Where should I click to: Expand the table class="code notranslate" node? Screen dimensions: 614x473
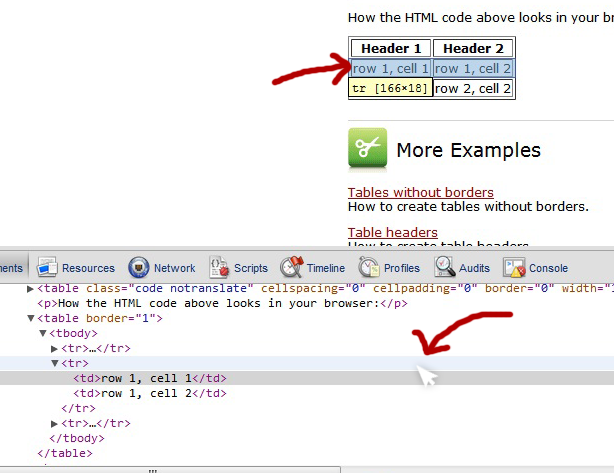click(30, 289)
